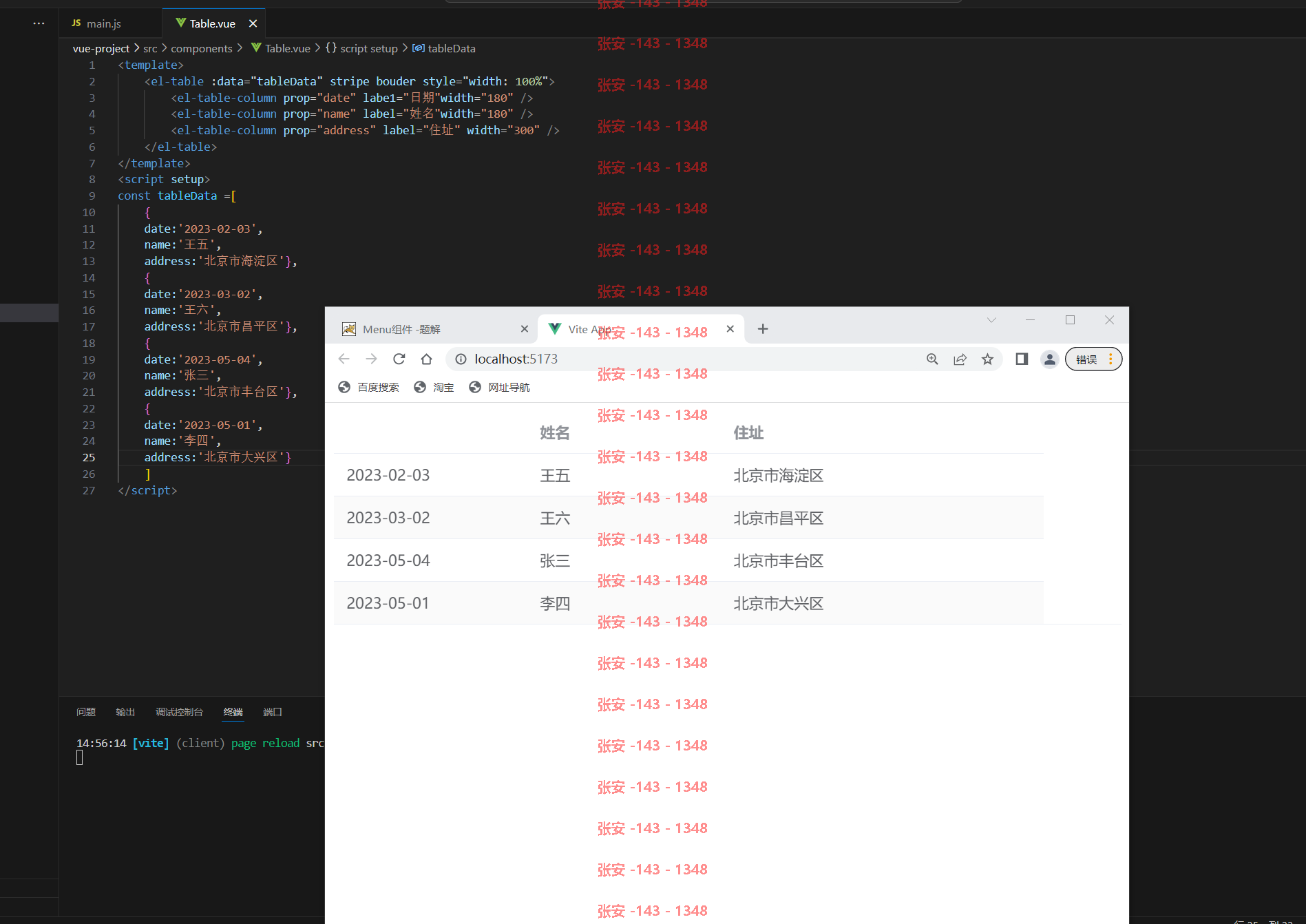The height and width of the screenshot is (924, 1306).
Task: Open the more actions ellipsis menu
Action: point(39,23)
